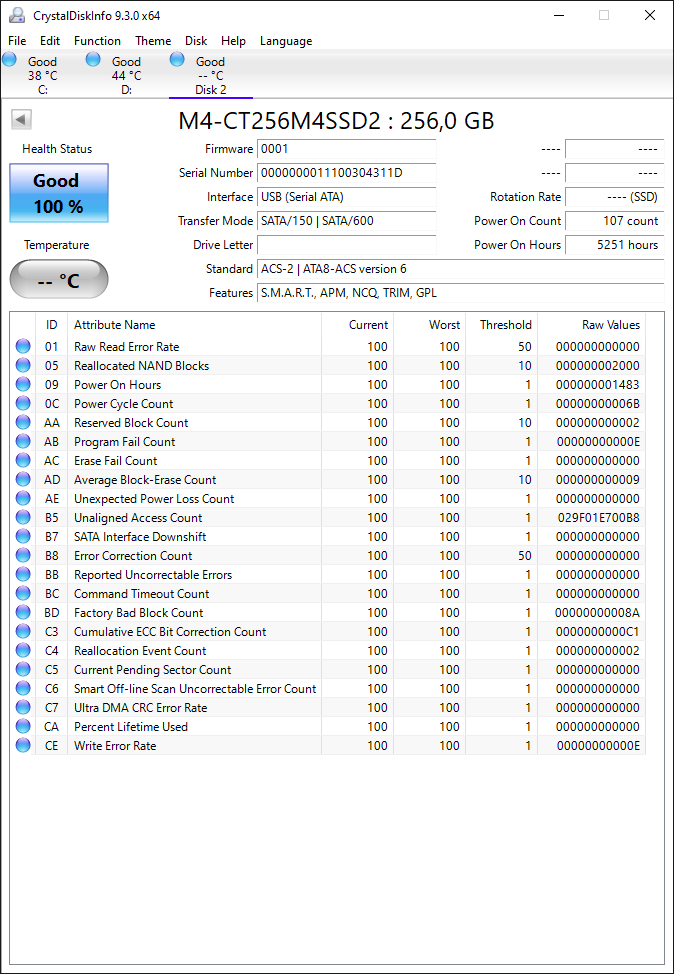Click the Standard field ACS-2
Viewport: 674px width, 974px height.
461,269
